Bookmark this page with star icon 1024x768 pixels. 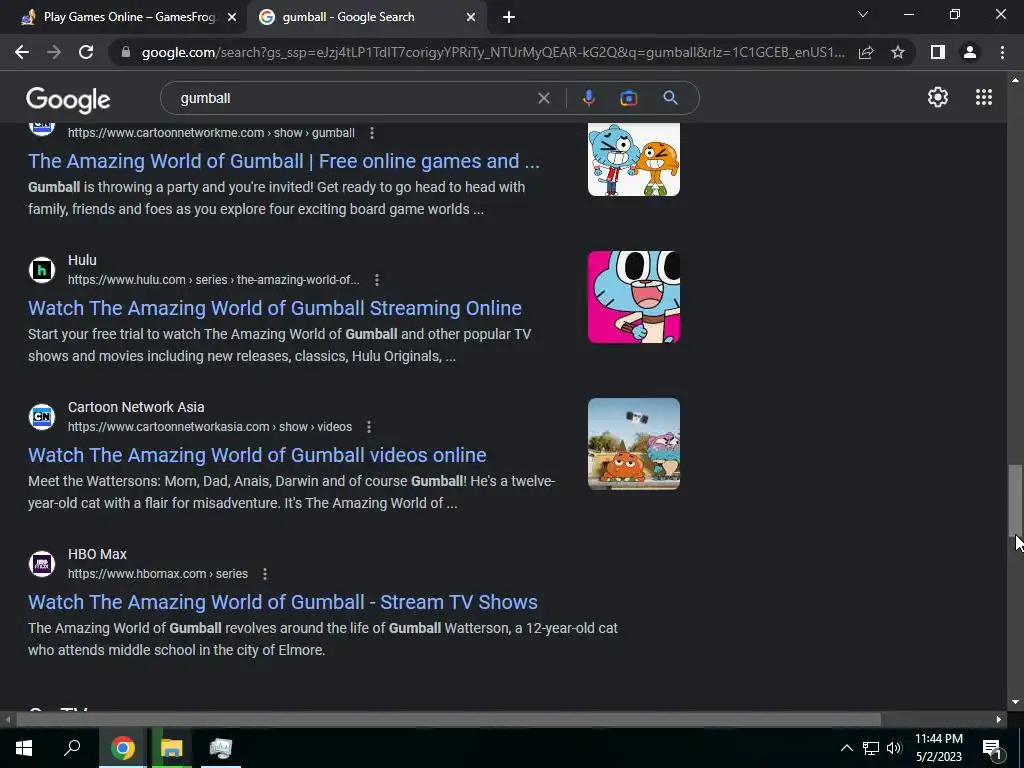898,52
